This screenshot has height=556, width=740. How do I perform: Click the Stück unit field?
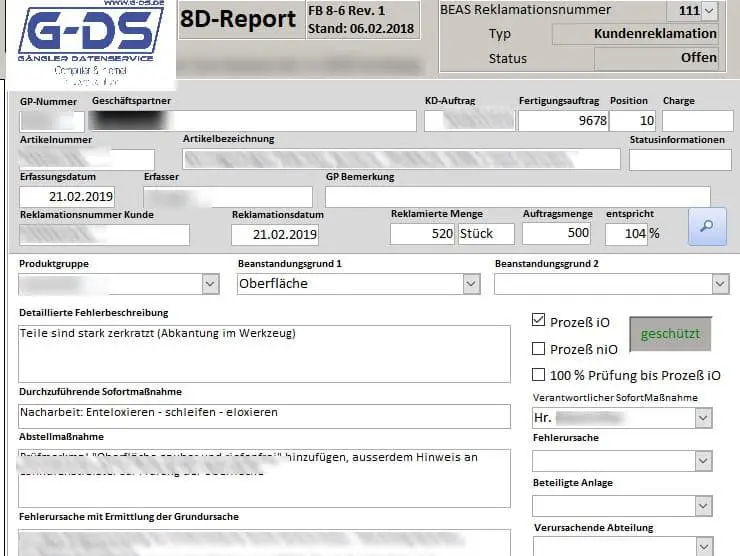tap(486, 234)
